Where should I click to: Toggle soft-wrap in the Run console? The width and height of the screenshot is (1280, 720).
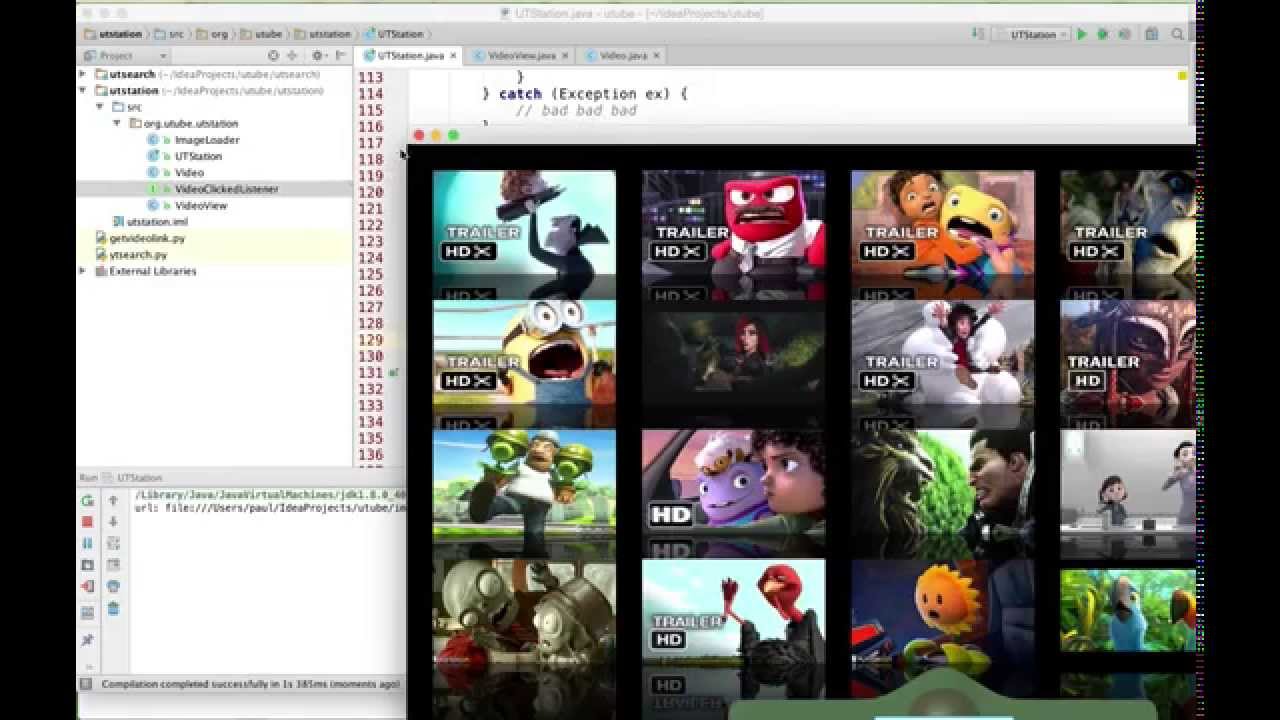pyautogui.click(x=113, y=543)
